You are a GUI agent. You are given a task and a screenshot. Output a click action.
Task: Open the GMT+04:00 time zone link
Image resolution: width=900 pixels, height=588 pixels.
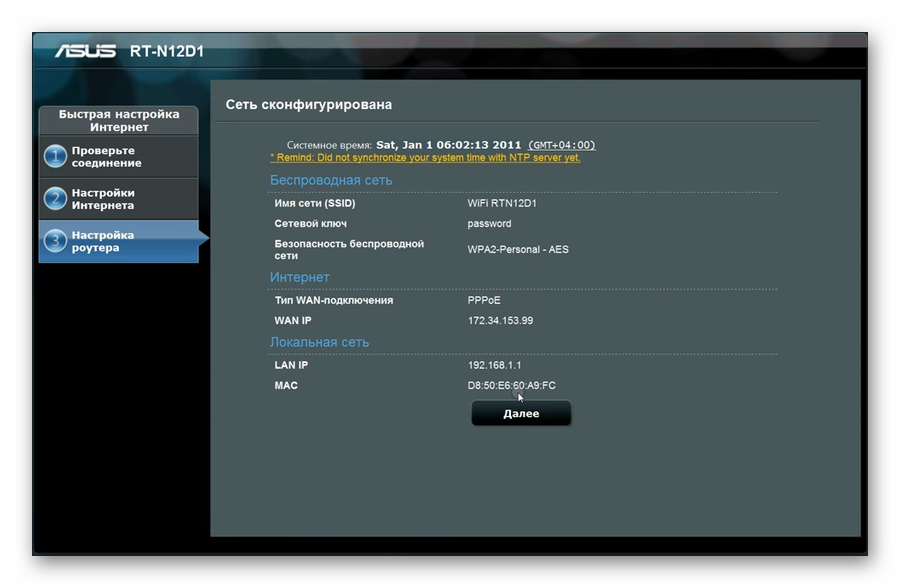coord(561,145)
